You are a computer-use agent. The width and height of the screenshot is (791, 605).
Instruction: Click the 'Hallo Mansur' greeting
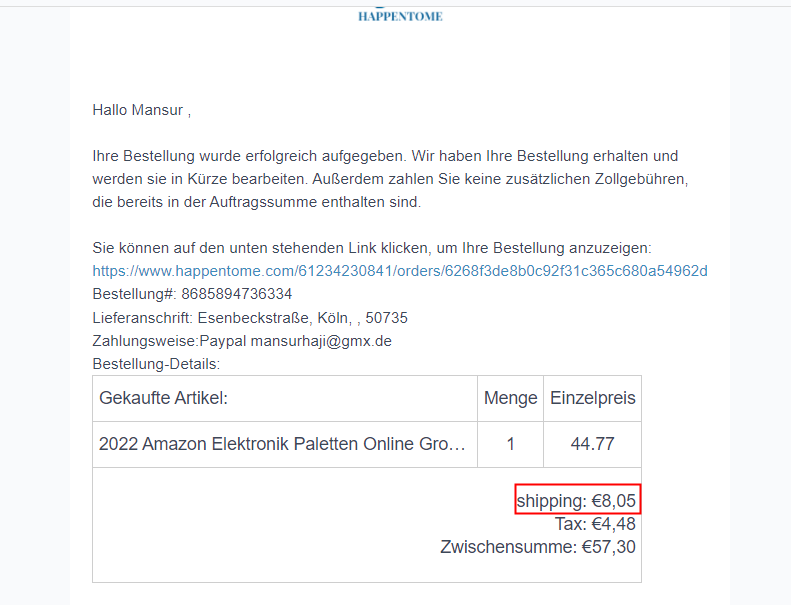141,110
